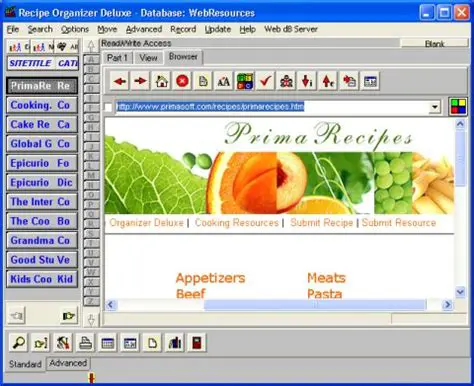Click the Blank button
Viewport: 474px width, 386px height.
click(435, 44)
